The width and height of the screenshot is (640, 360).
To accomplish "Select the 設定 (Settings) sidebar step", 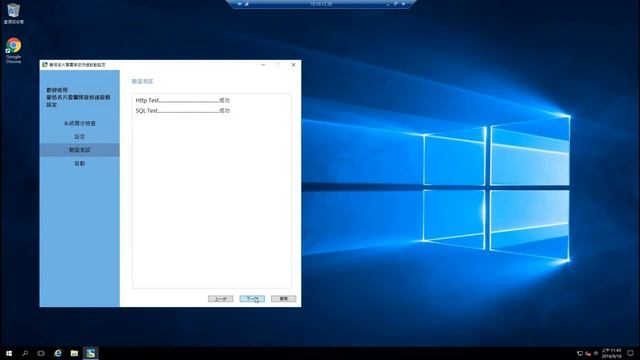I will 80,136.
